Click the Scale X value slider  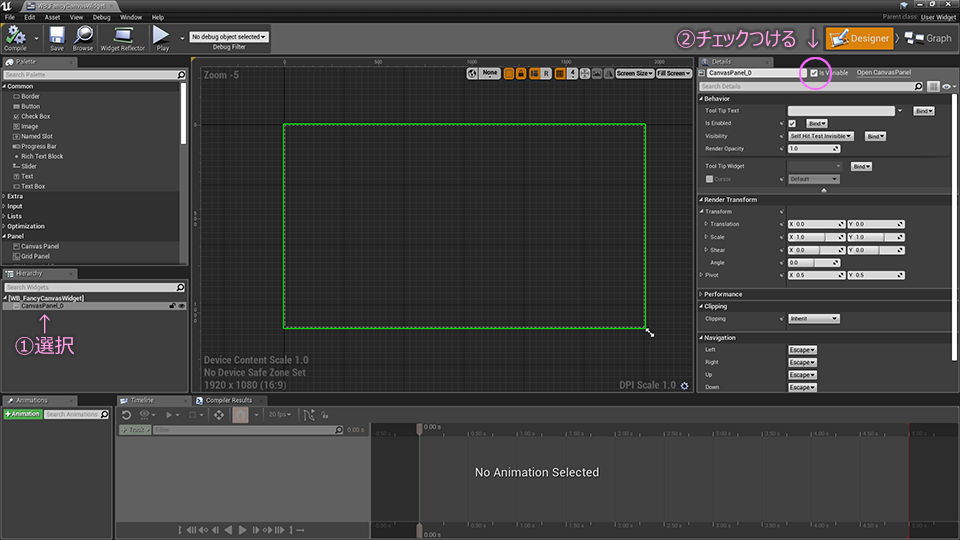click(816, 237)
